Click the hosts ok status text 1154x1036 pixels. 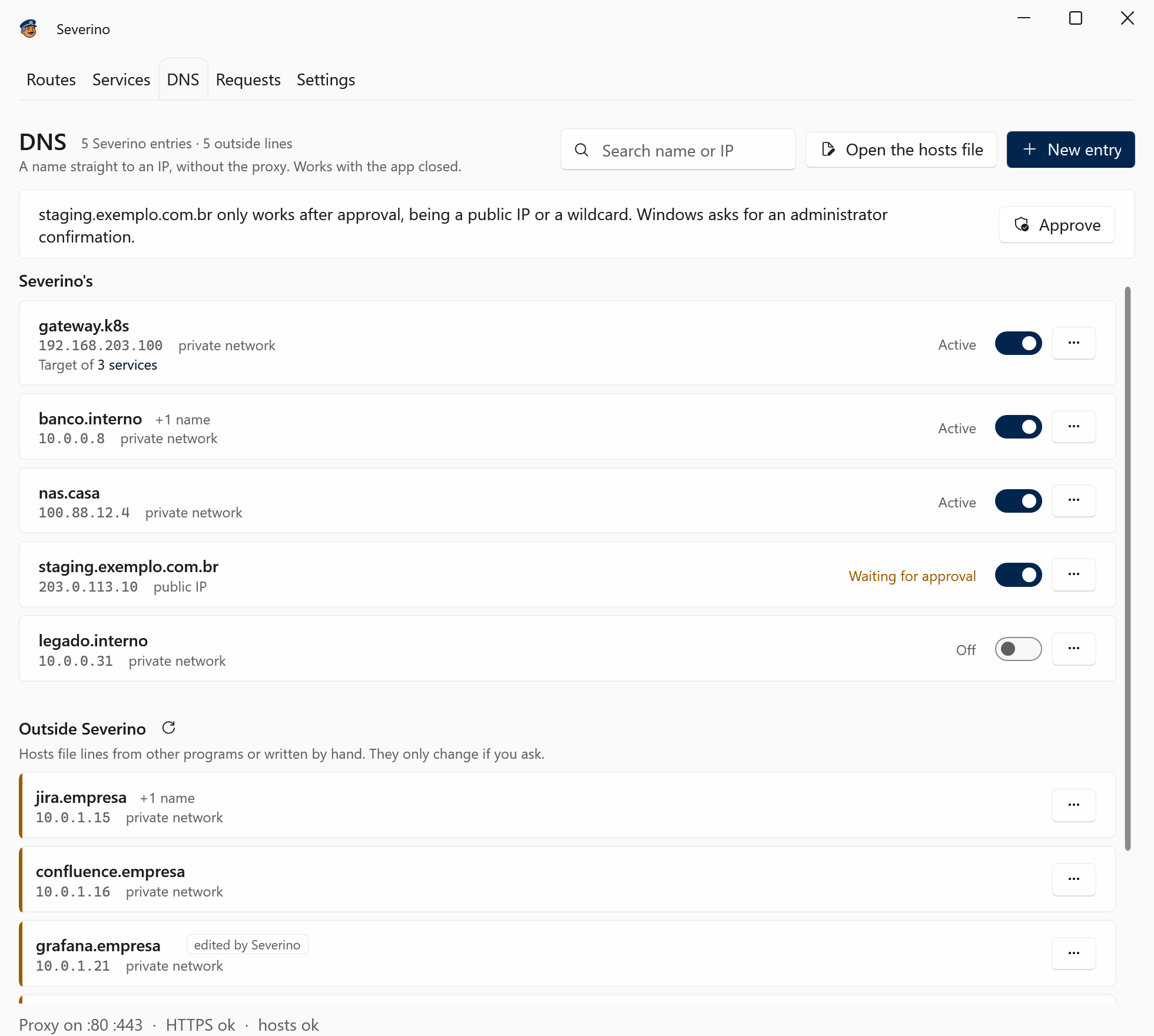pyautogui.click(x=288, y=1025)
